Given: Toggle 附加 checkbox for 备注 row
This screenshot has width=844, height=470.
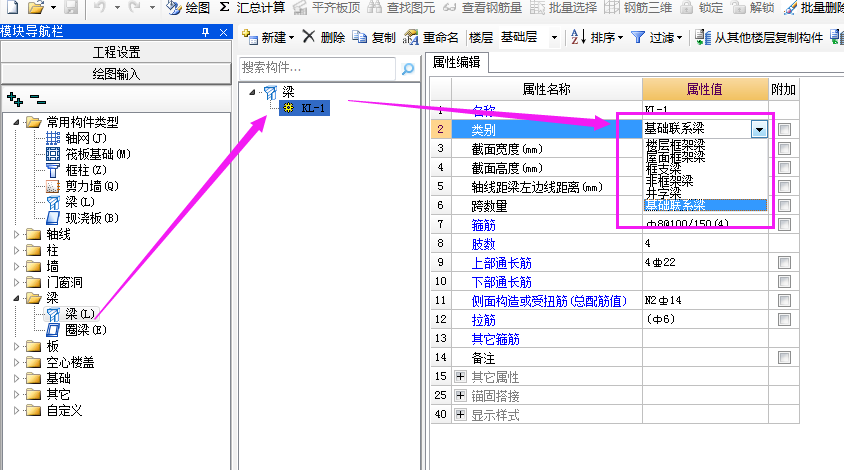Looking at the screenshot, I should point(784,357).
